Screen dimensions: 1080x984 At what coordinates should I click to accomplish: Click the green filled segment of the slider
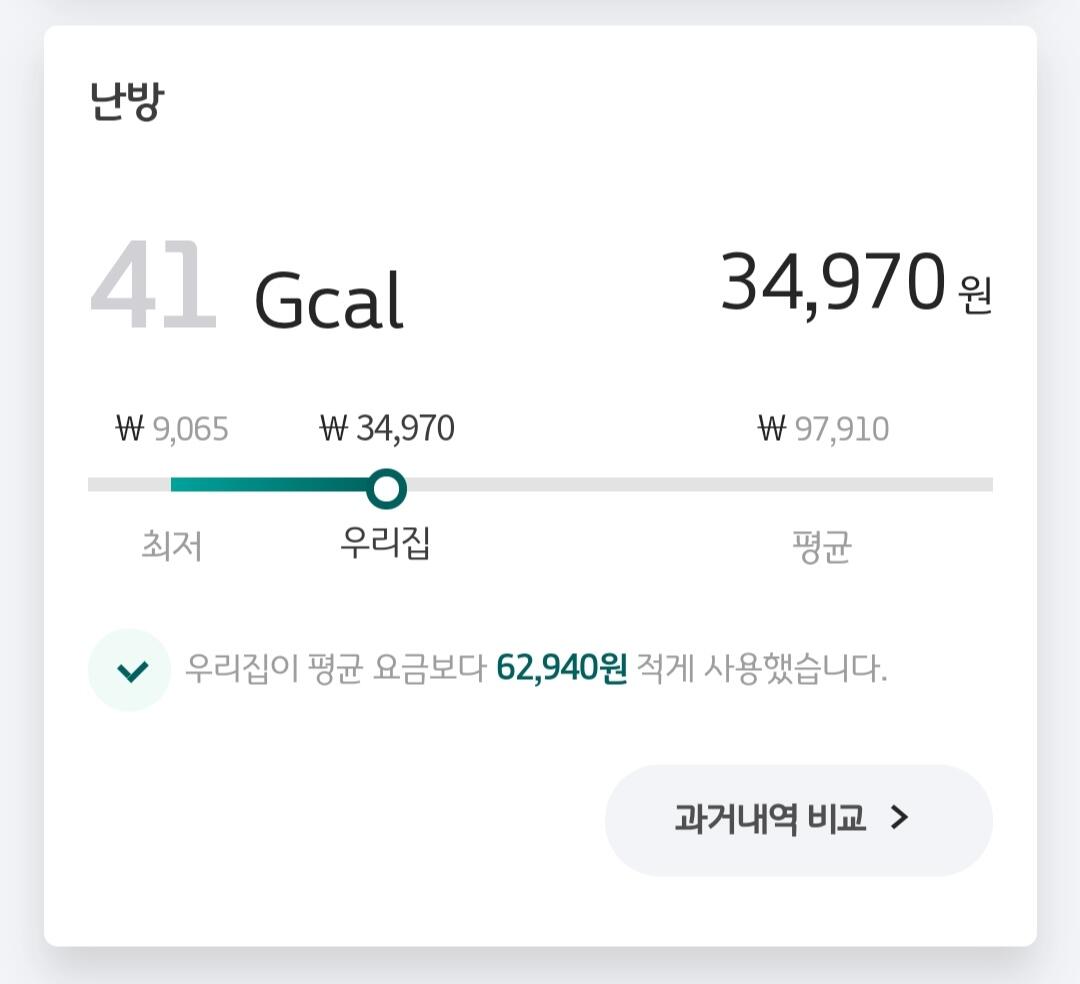point(270,485)
